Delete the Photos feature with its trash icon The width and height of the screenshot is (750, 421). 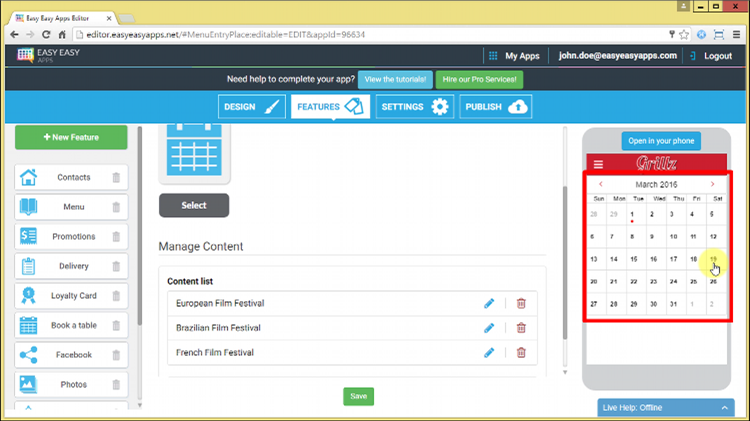pyautogui.click(x=116, y=384)
